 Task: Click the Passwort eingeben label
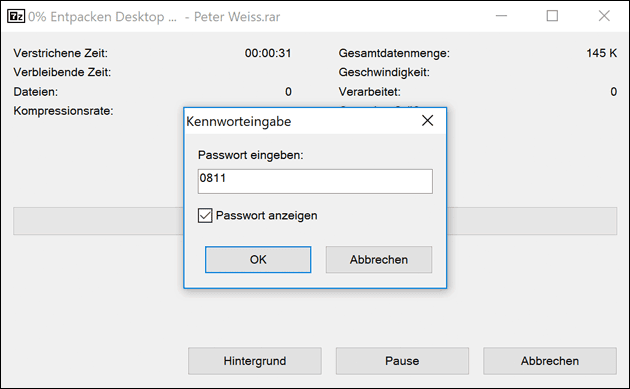click(251, 155)
